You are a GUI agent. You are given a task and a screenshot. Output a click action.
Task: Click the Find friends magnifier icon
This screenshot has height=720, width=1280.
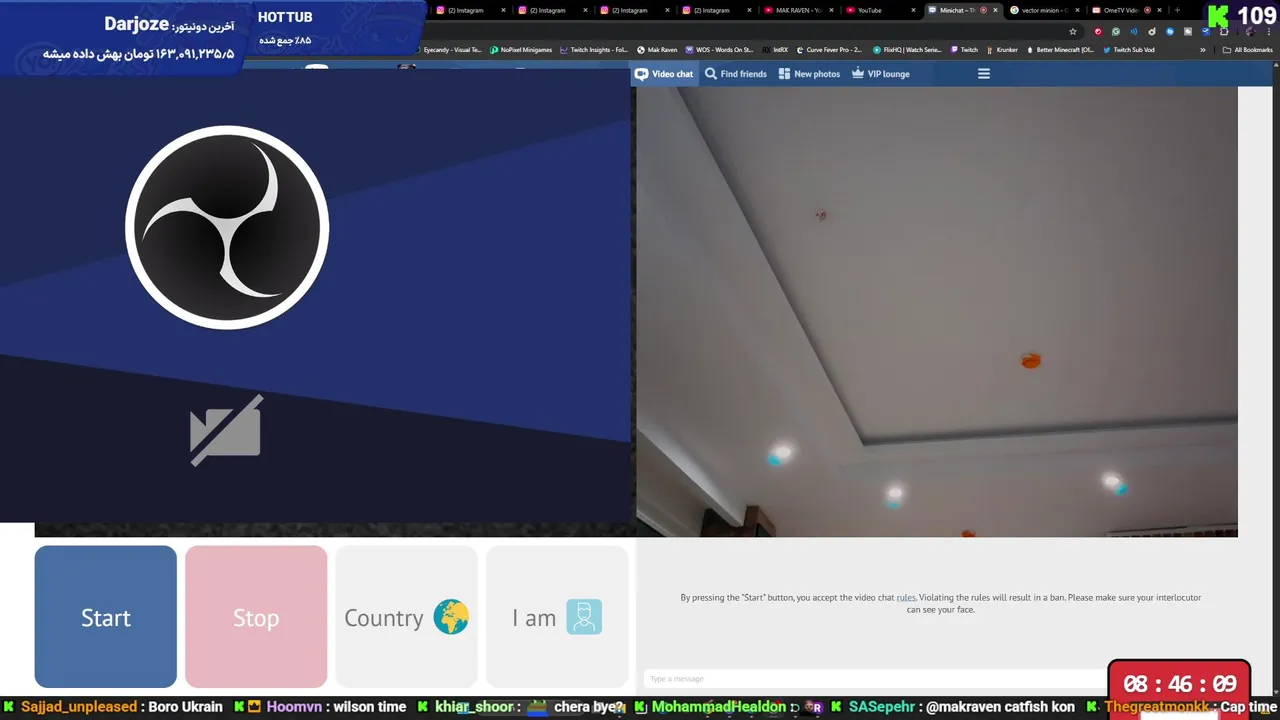[711, 74]
